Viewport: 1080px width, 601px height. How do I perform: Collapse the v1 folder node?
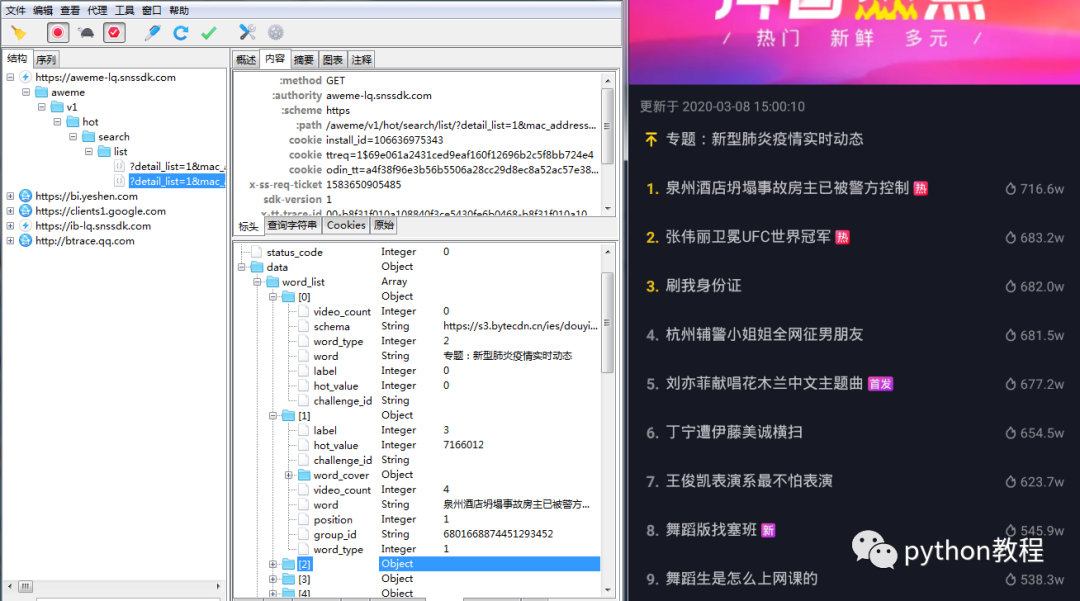tap(41, 107)
